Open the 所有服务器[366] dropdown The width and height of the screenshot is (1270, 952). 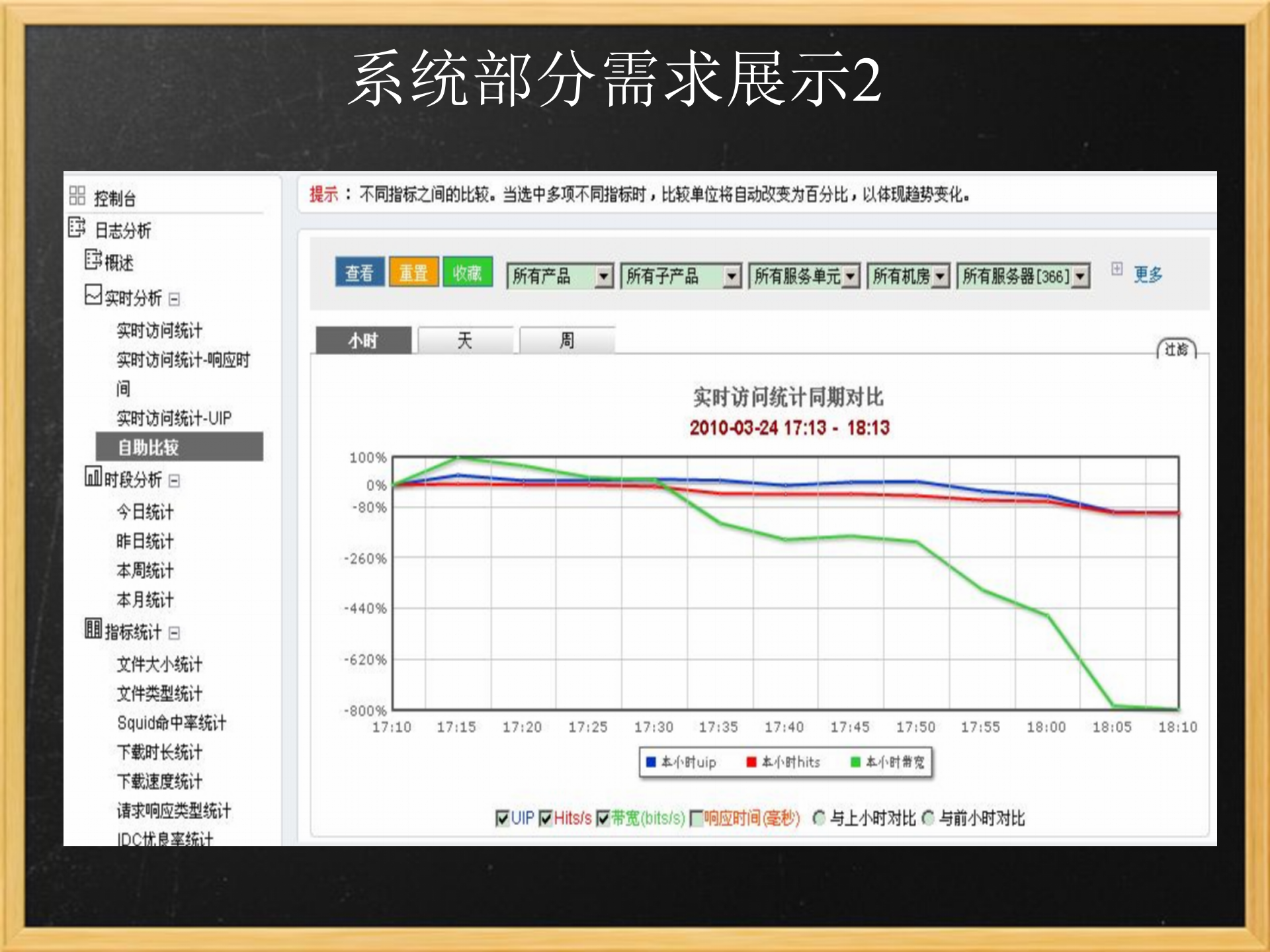[x=1081, y=277]
